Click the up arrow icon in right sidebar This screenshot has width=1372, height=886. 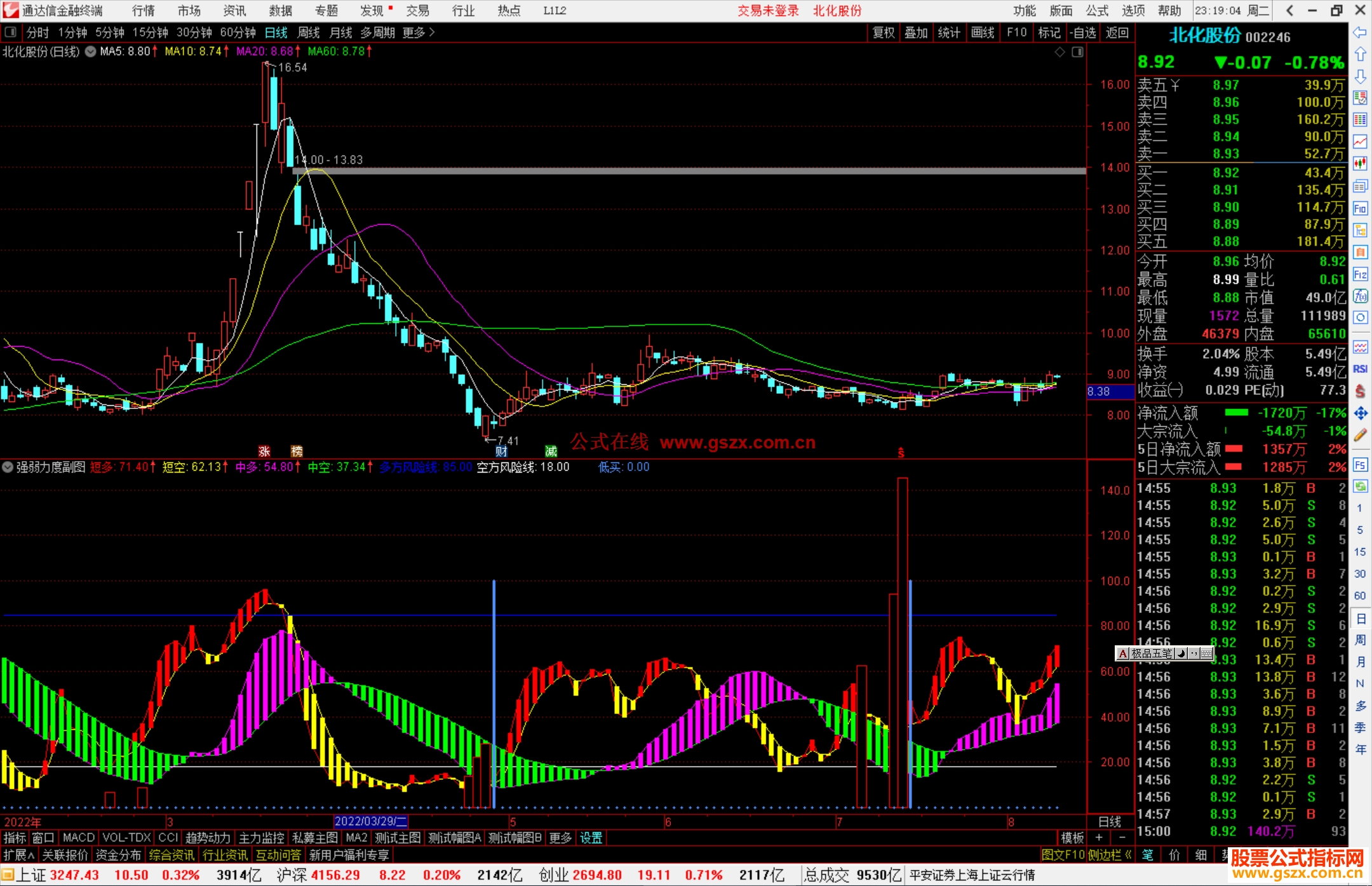[1360, 55]
